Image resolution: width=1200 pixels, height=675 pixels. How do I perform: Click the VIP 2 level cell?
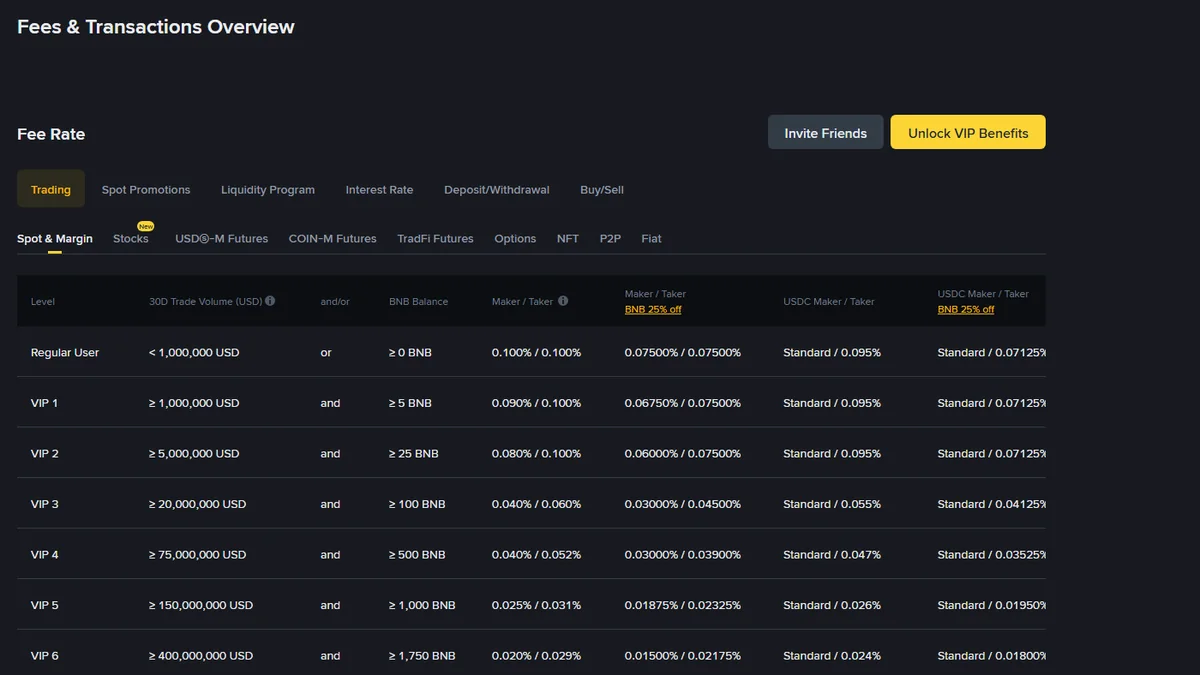click(x=45, y=453)
